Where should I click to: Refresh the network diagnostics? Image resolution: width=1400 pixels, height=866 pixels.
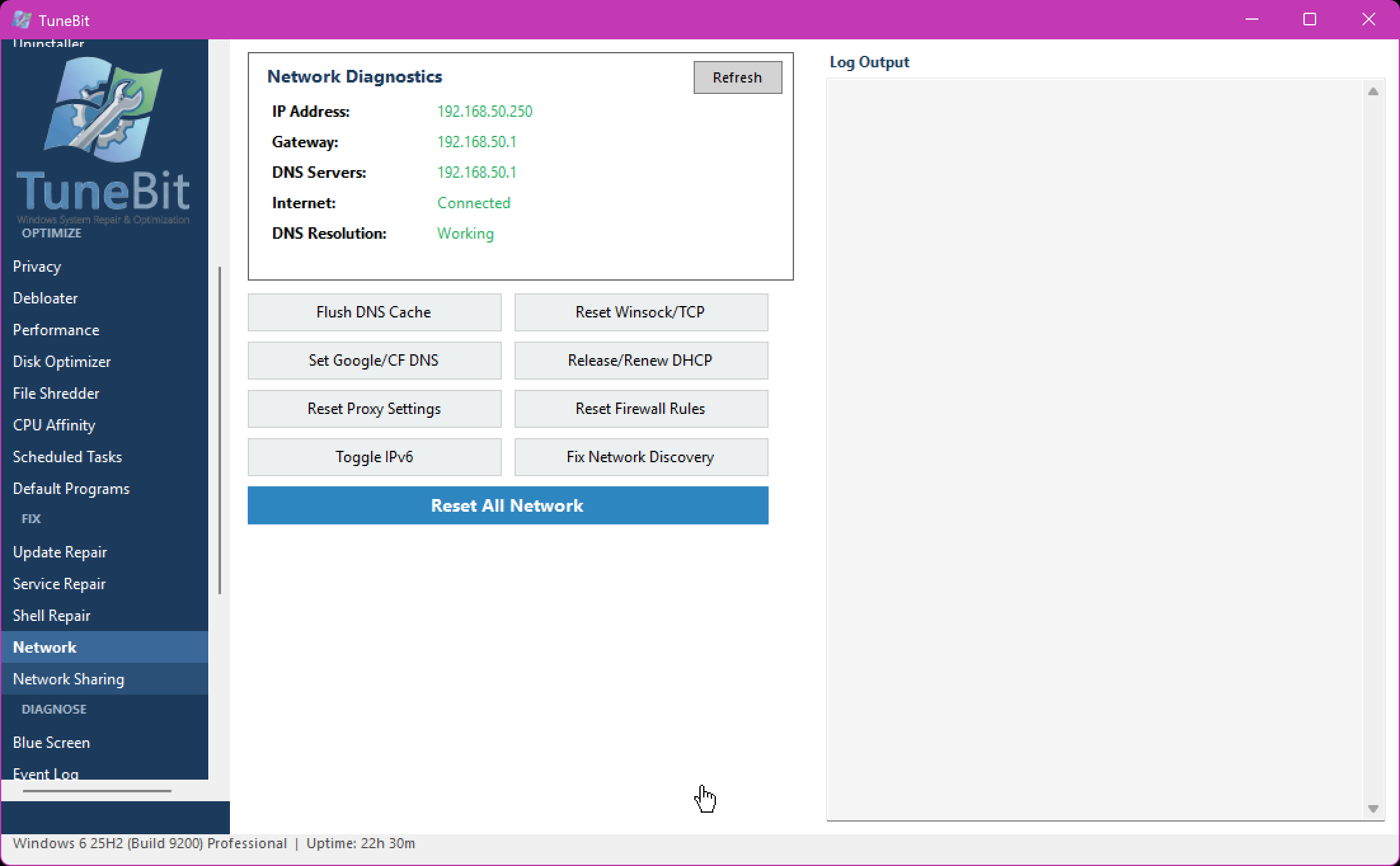pyautogui.click(x=737, y=77)
